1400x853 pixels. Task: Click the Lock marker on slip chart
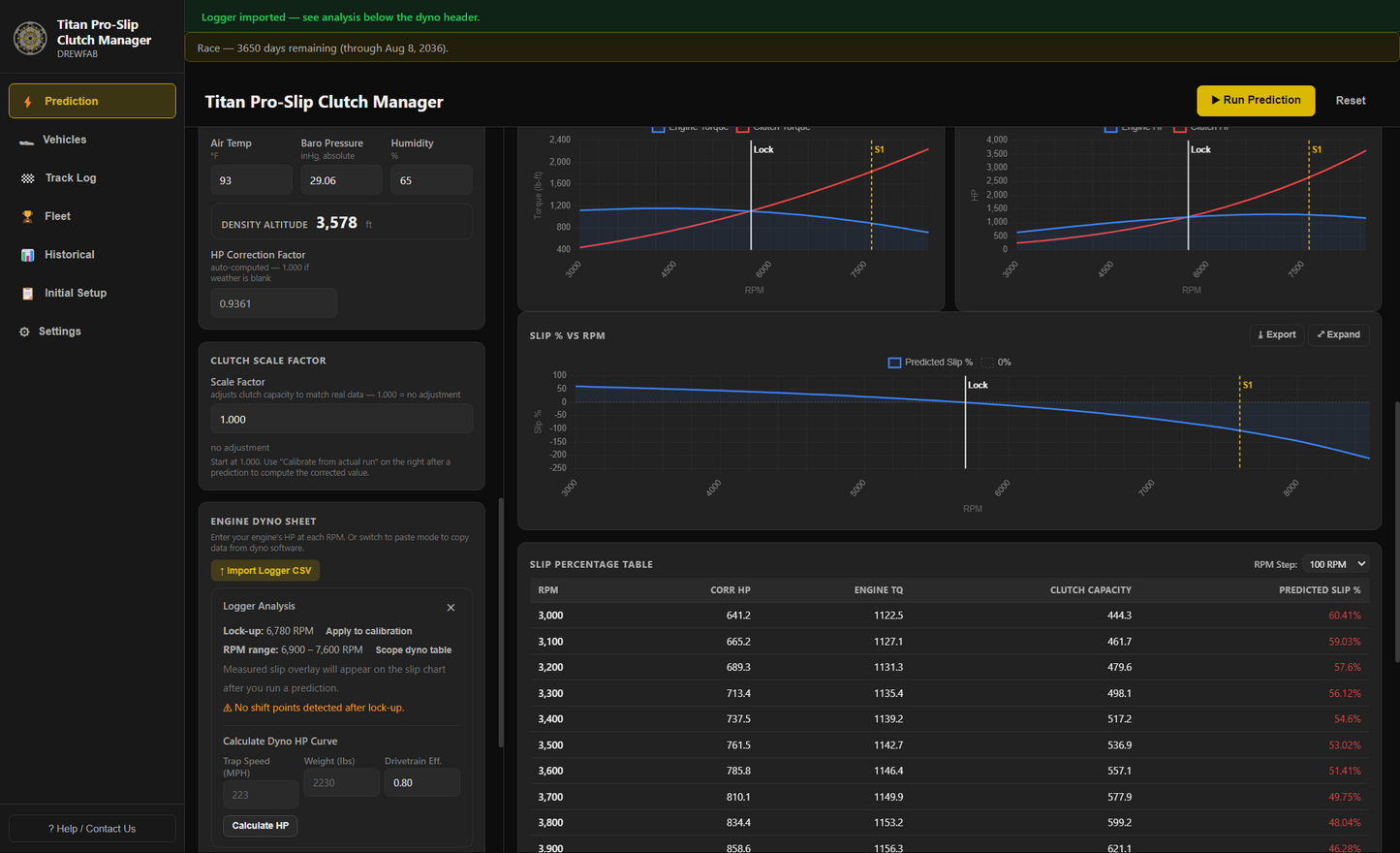[978, 385]
